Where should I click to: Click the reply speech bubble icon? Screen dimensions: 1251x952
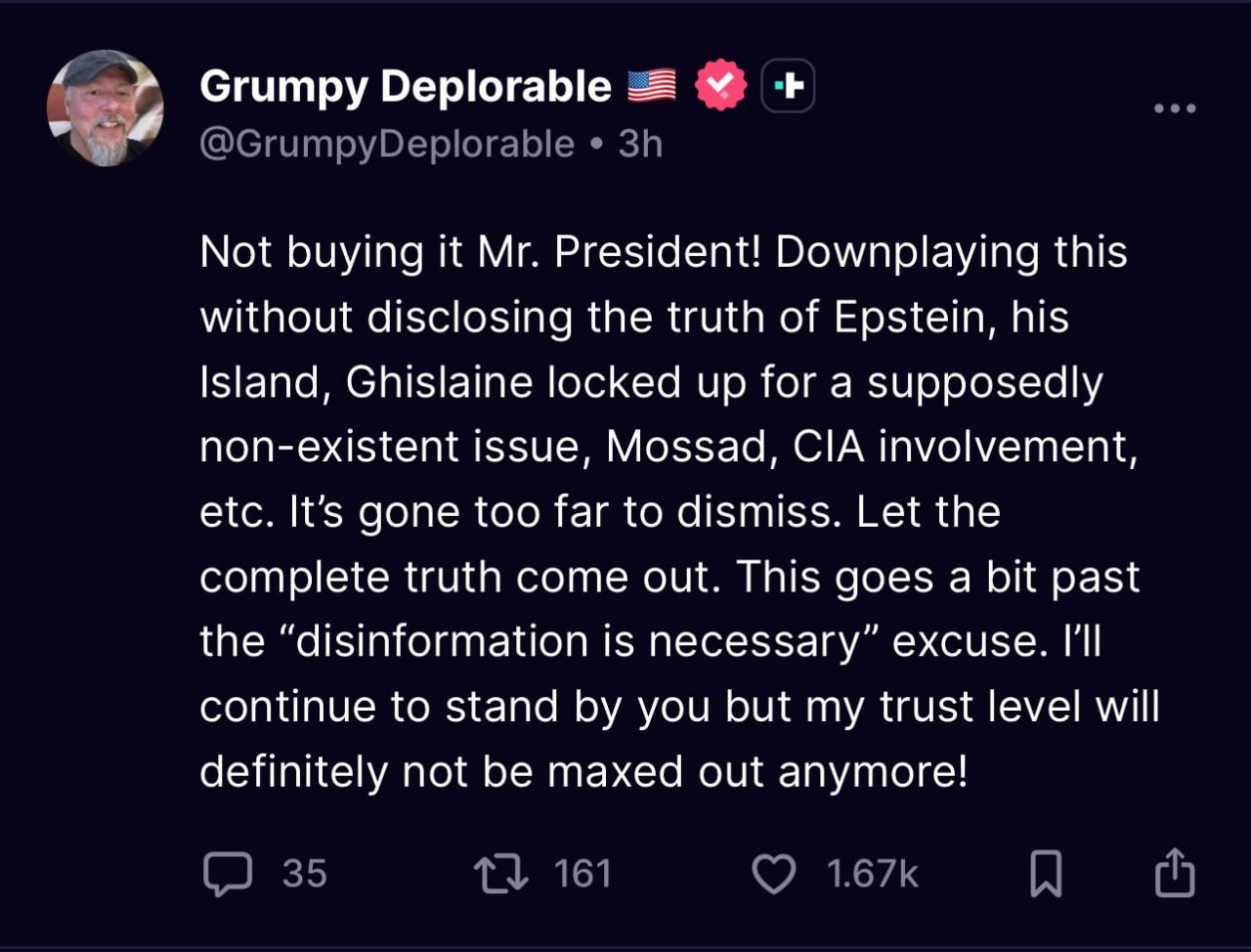click(228, 873)
